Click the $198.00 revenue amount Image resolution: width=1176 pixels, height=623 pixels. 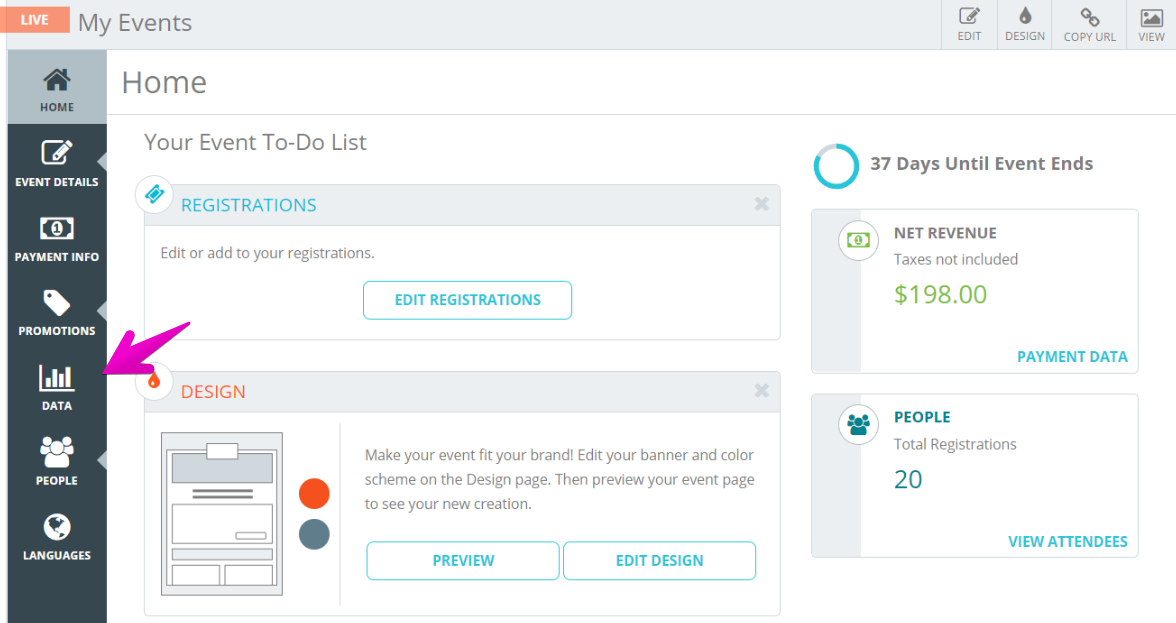click(x=940, y=295)
